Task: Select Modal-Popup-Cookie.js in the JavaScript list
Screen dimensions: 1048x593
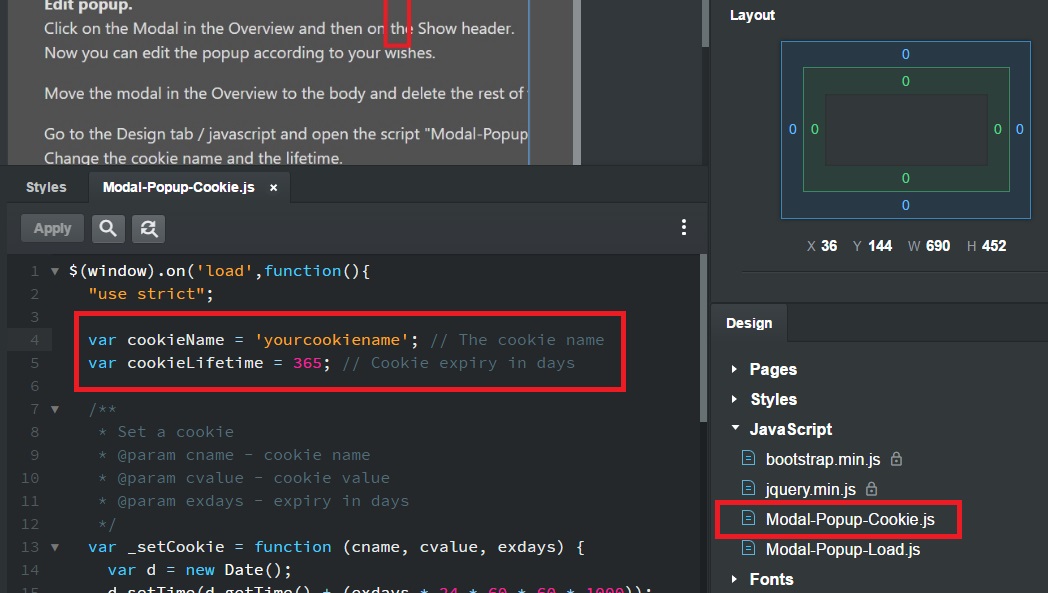Action: [849, 519]
